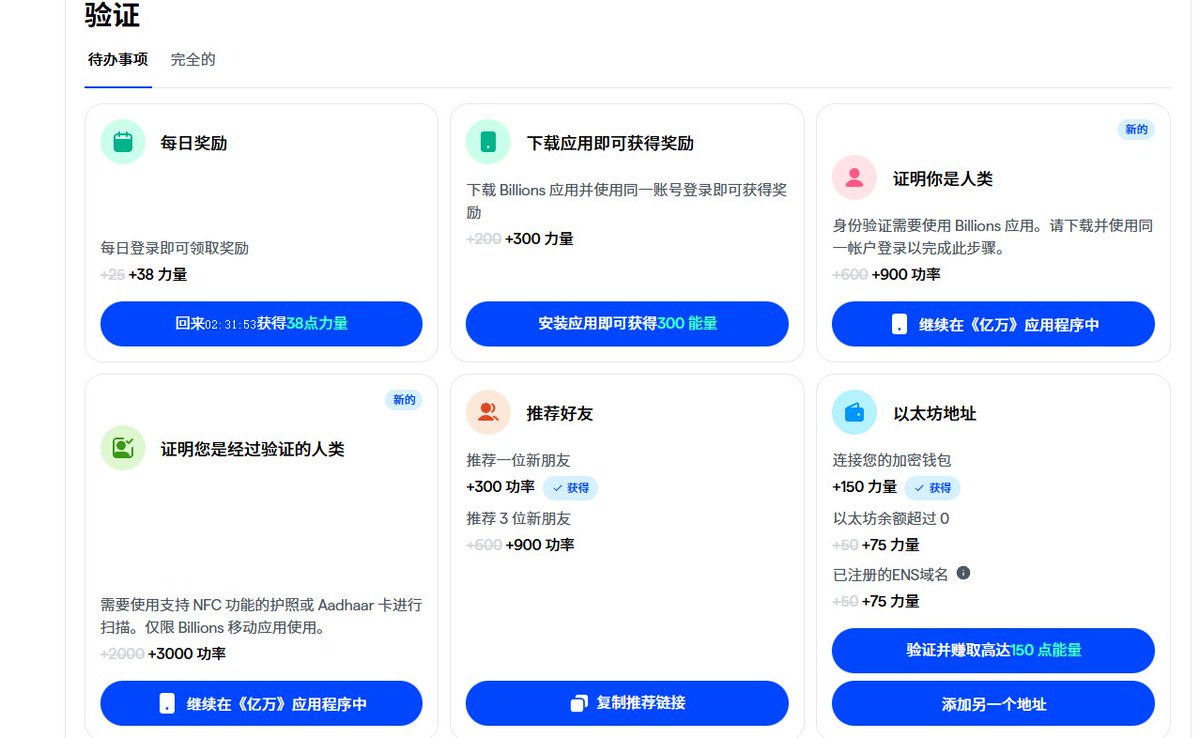Click the green calendar icon on 每日奖励 card
This screenshot has width=1200, height=738.
(123, 142)
